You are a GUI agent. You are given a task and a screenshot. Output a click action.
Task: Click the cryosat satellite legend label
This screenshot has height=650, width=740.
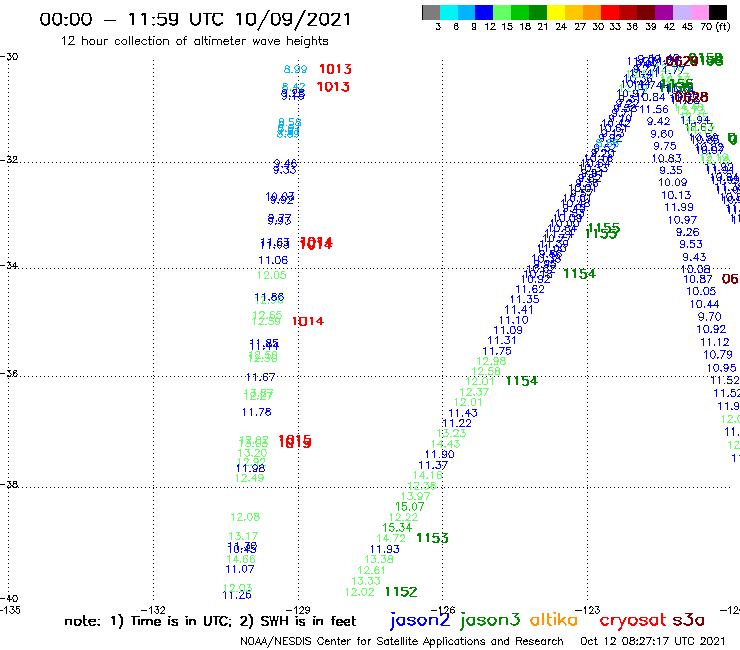[x=633, y=620]
